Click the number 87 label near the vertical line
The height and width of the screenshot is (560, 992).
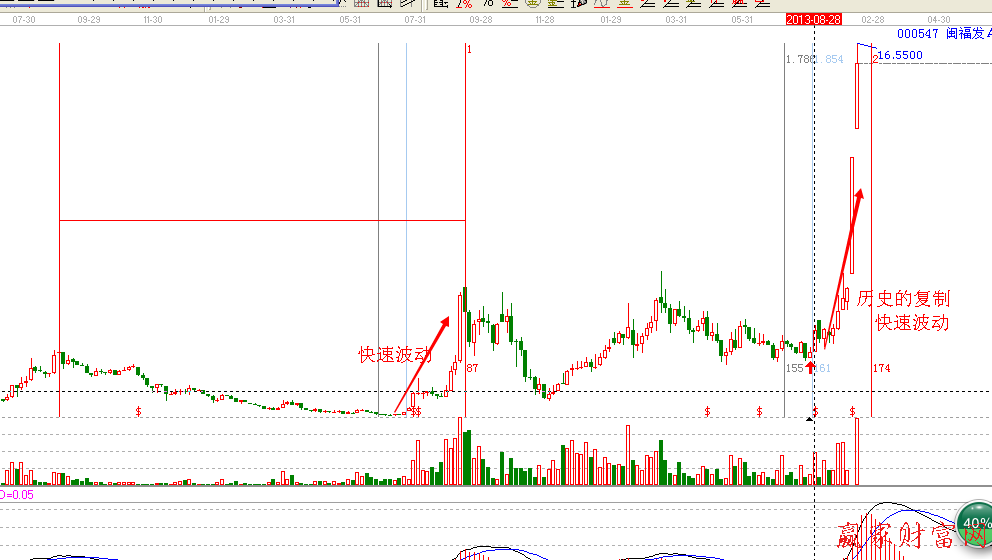tap(473, 369)
